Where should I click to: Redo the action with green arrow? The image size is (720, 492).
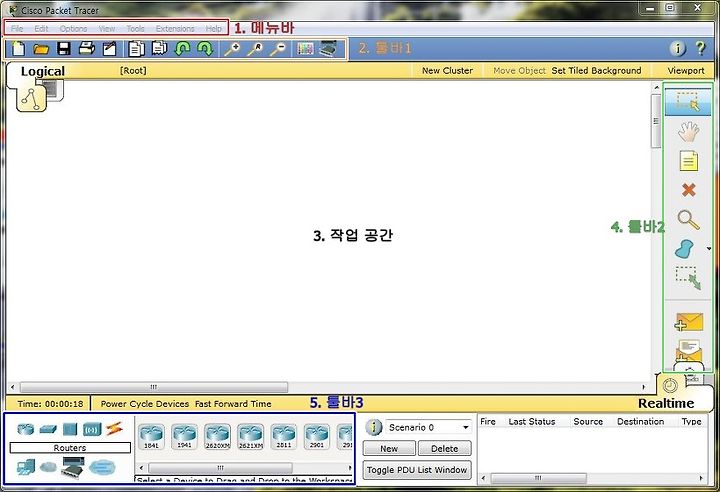click(205, 48)
